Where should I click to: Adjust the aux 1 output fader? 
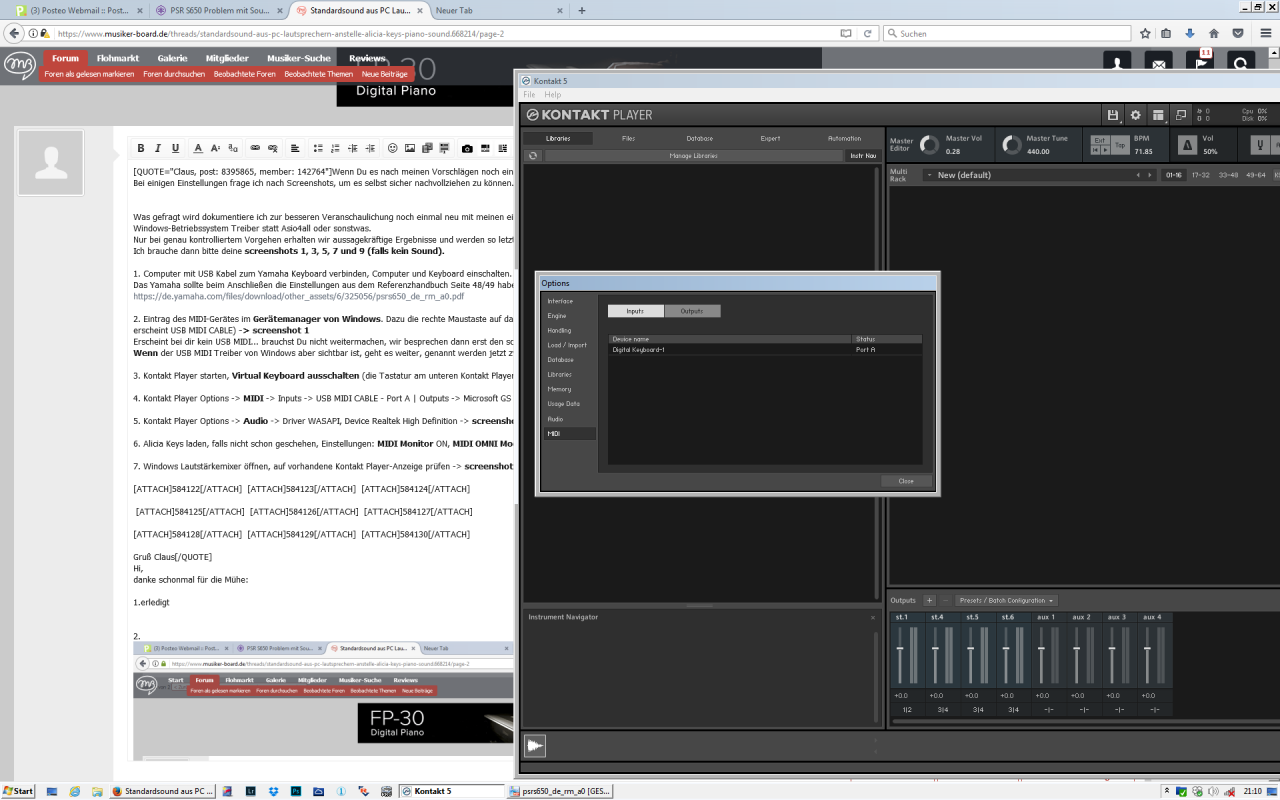point(1042,651)
